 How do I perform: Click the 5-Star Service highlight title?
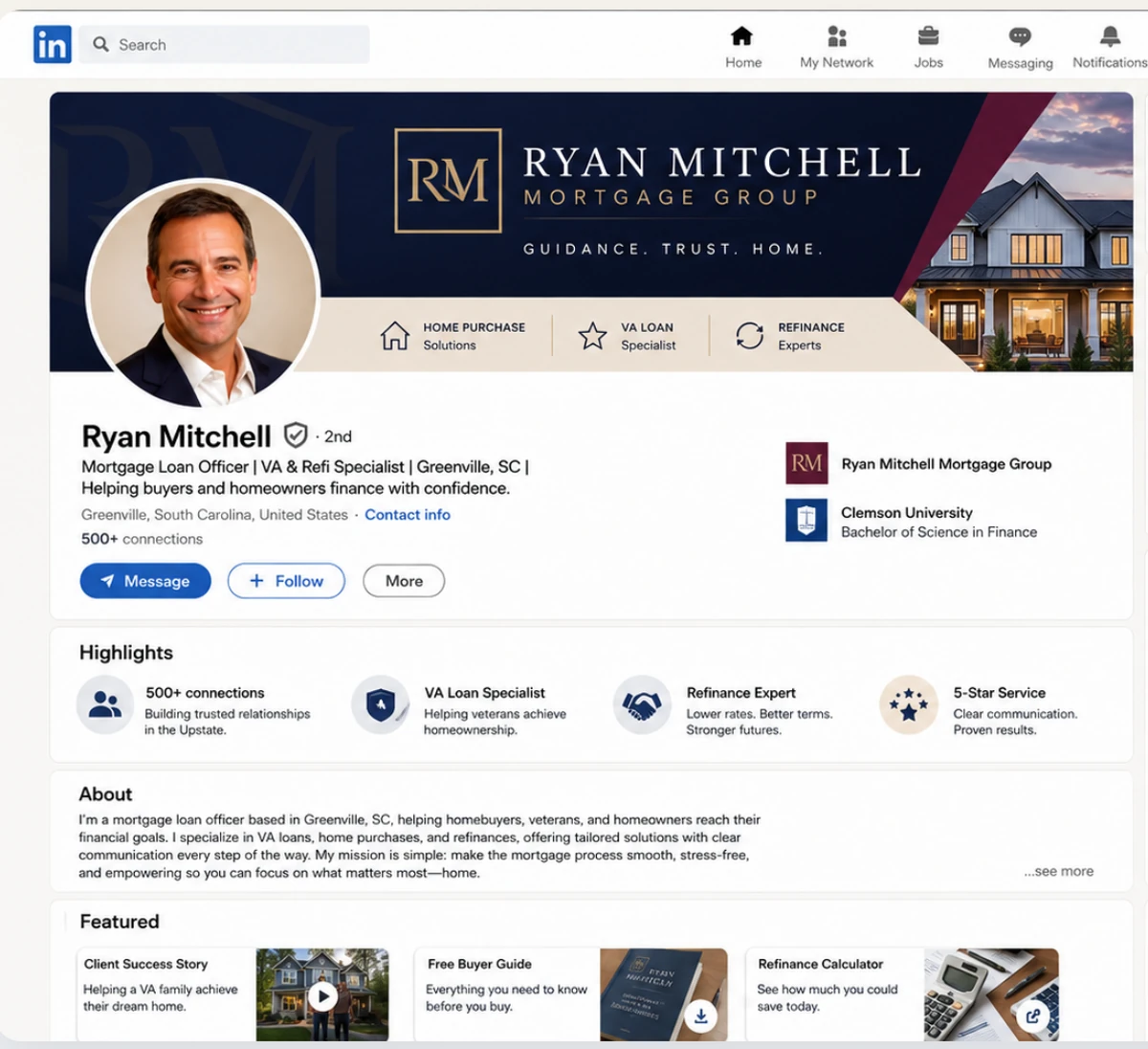point(1000,693)
